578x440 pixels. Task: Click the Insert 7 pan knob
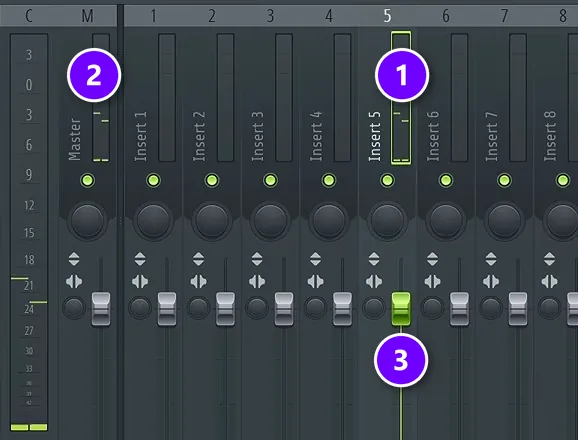click(x=504, y=220)
